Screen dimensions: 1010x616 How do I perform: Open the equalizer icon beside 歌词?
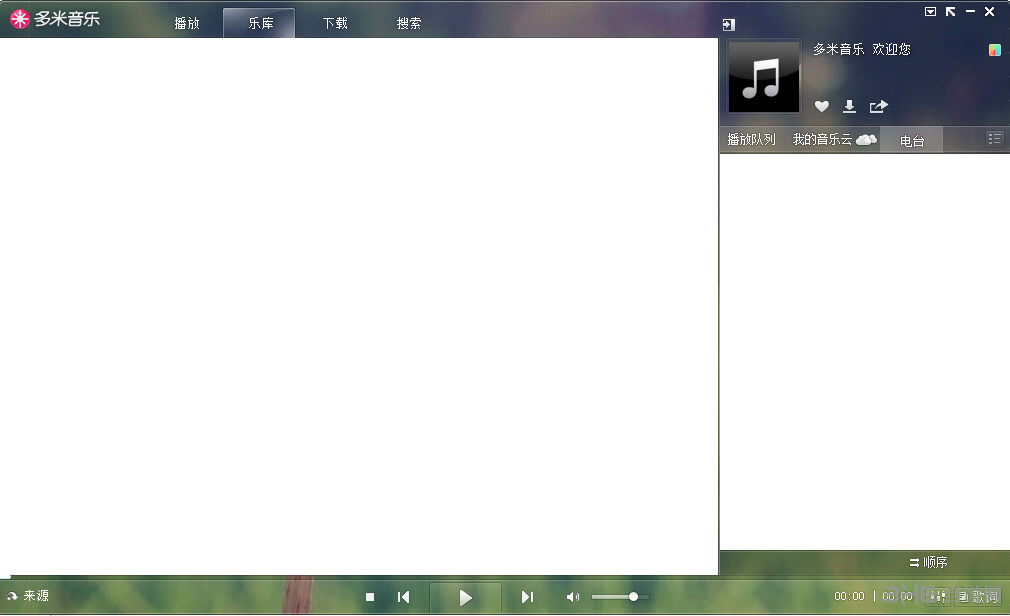(x=937, y=597)
